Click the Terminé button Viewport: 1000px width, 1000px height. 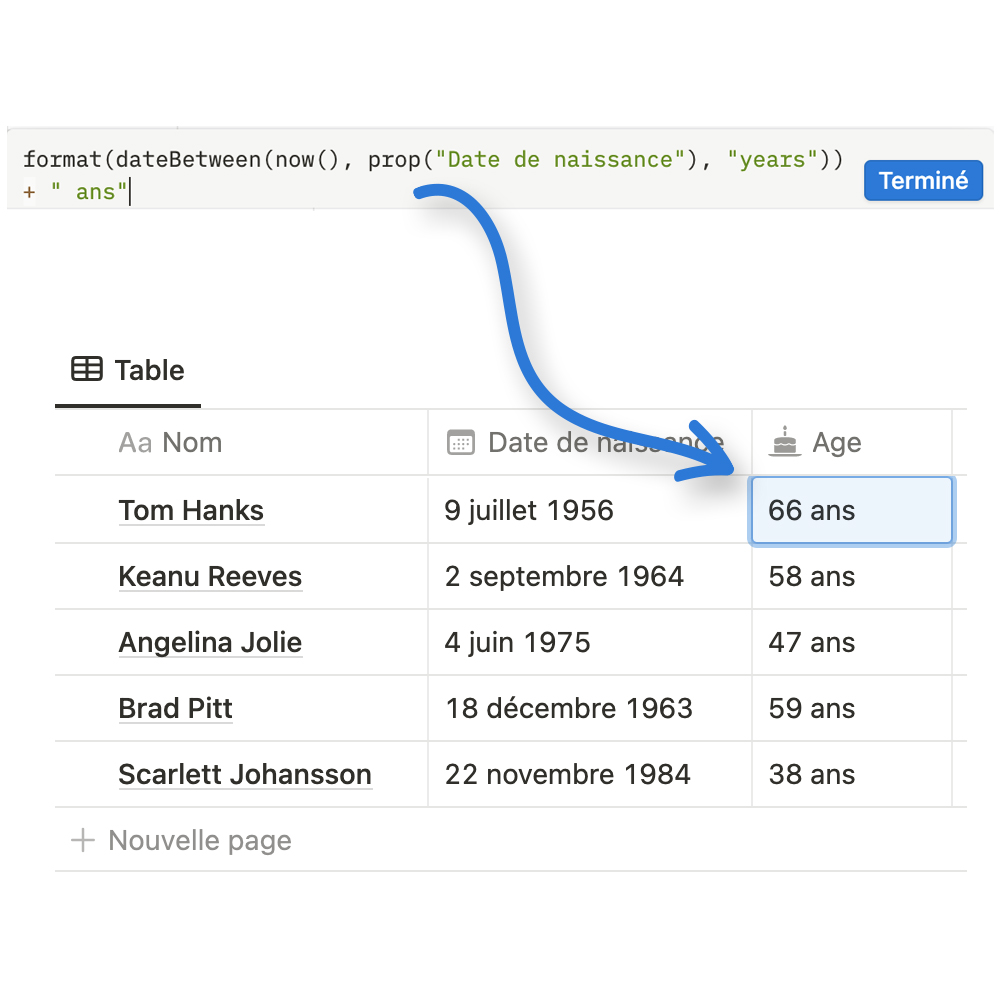click(922, 181)
